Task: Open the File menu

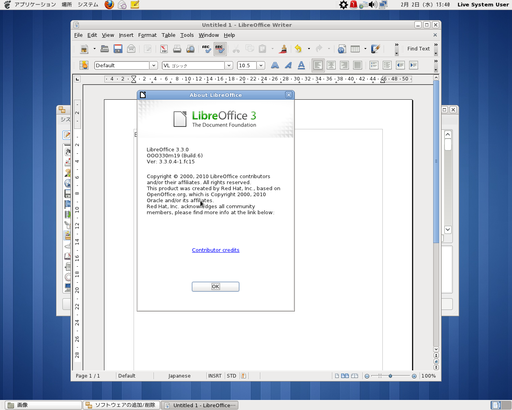Action: pos(78,35)
